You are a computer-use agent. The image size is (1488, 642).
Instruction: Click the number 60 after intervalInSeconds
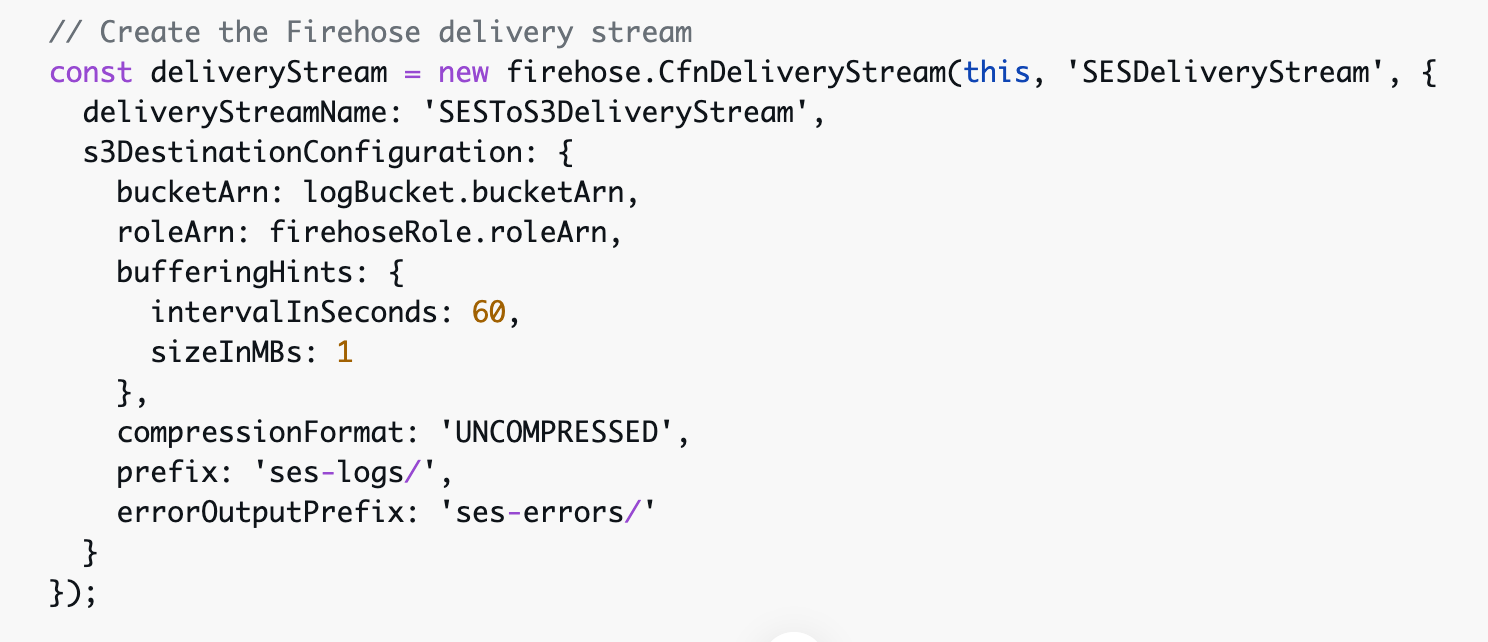point(488,312)
